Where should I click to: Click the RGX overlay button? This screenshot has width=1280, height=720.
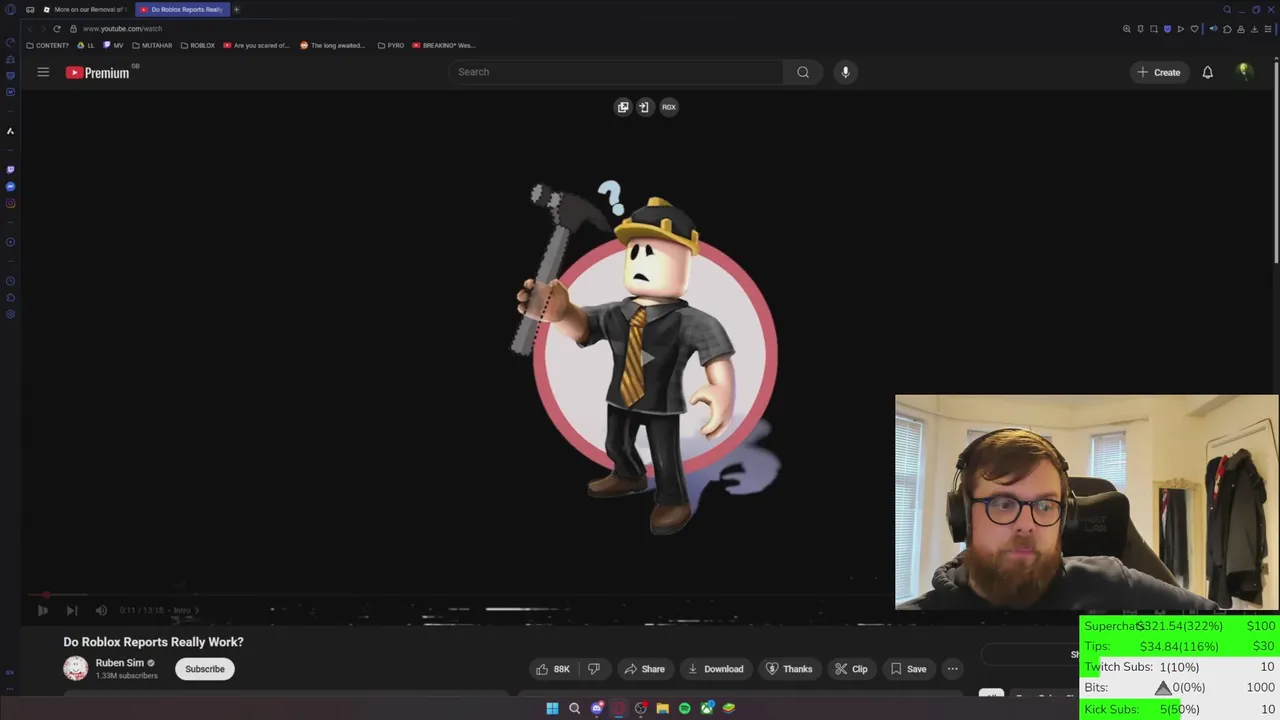click(669, 107)
